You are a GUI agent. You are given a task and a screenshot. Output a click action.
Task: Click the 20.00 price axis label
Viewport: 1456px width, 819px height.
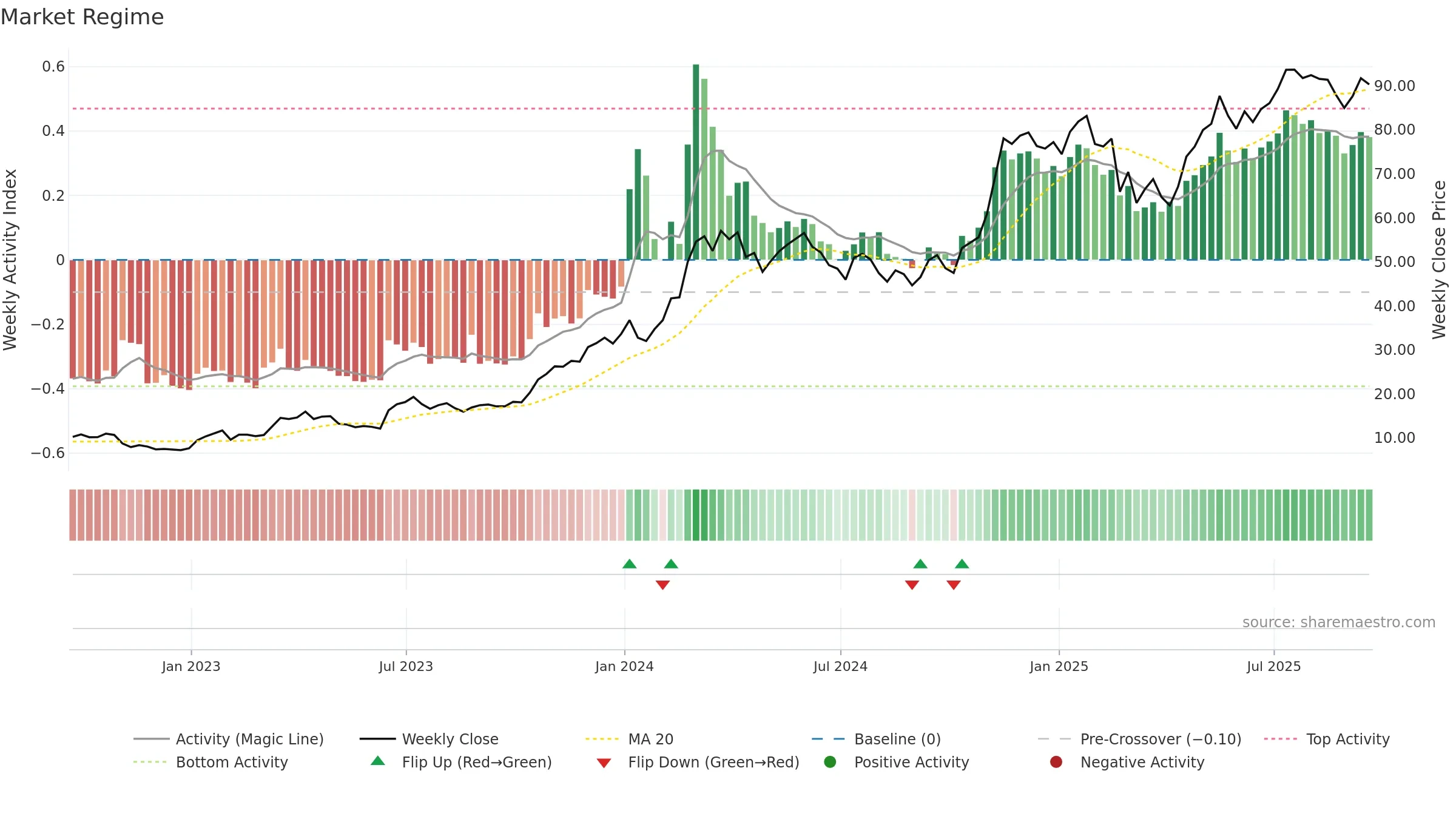pos(1395,394)
